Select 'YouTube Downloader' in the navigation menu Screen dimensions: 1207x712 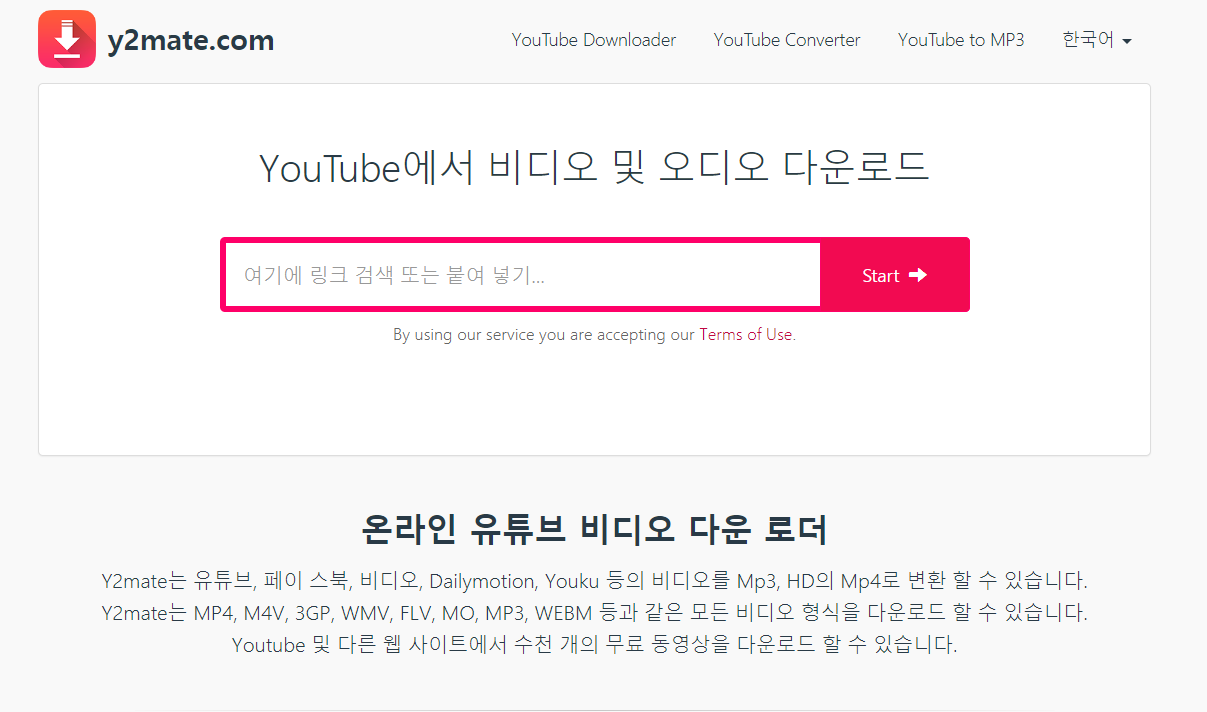click(593, 40)
